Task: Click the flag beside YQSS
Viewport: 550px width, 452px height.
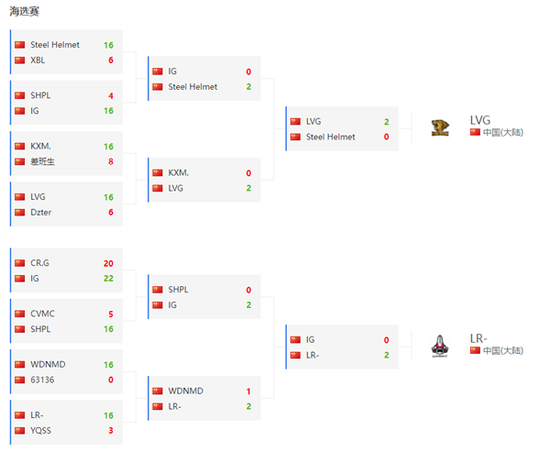Action: click(x=20, y=431)
